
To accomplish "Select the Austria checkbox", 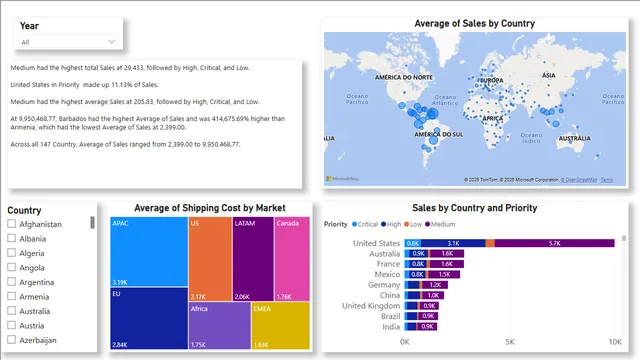I will pyautogui.click(x=12, y=325).
